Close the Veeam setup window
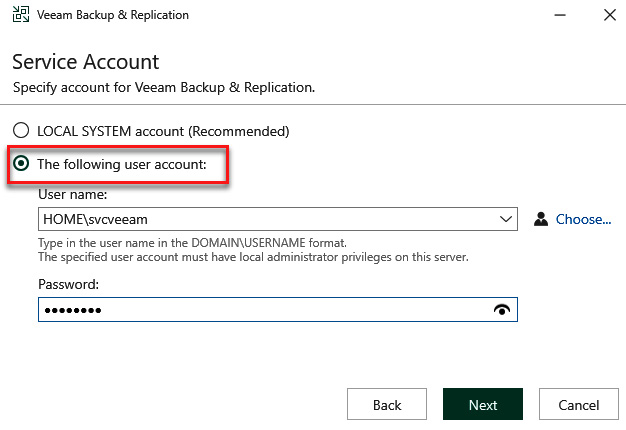Screen dimensions: 626x430 tap(610, 15)
